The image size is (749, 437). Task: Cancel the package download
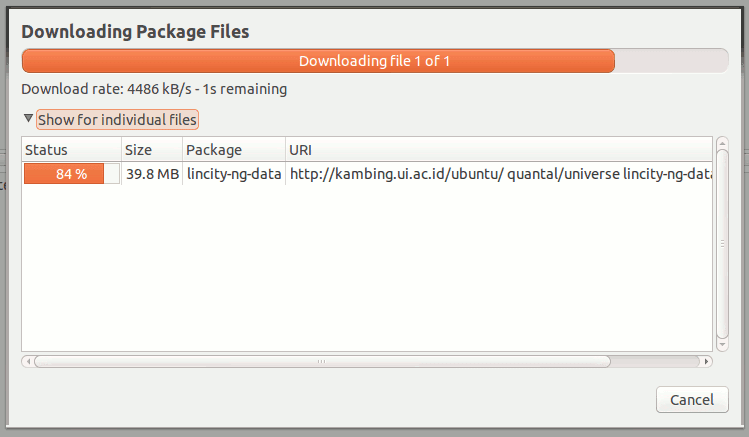coord(691,400)
